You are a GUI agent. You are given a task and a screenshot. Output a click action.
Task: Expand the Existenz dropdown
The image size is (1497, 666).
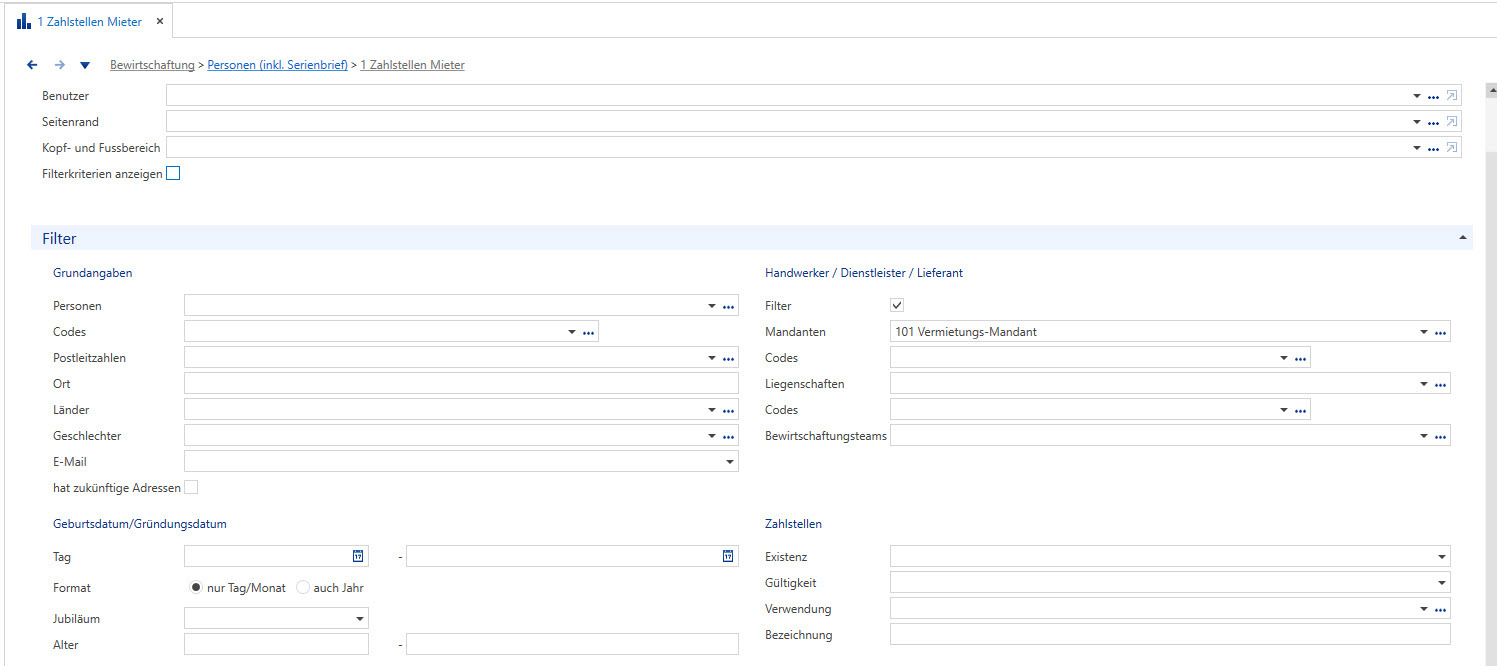point(1441,556)
